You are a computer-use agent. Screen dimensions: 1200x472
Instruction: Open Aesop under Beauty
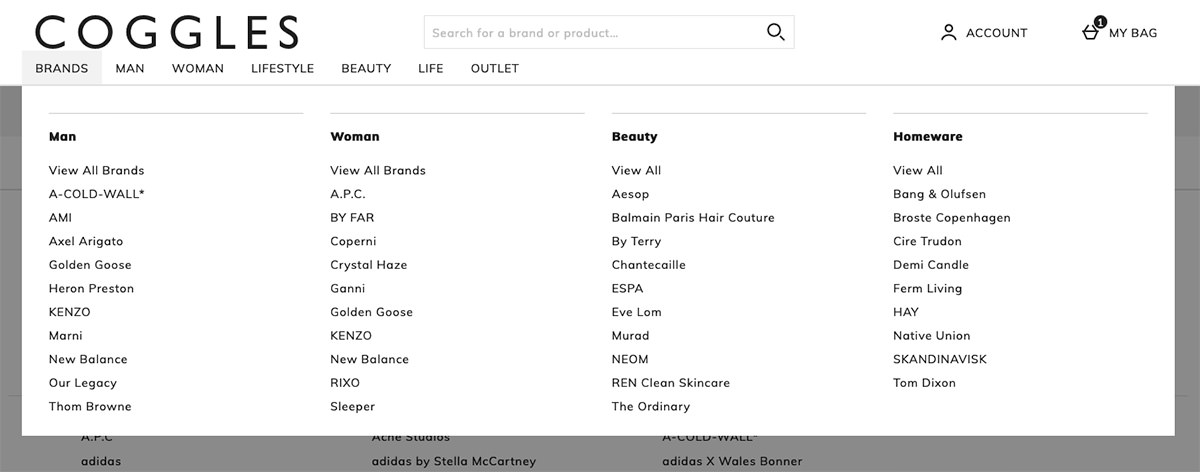coord(630,194)
